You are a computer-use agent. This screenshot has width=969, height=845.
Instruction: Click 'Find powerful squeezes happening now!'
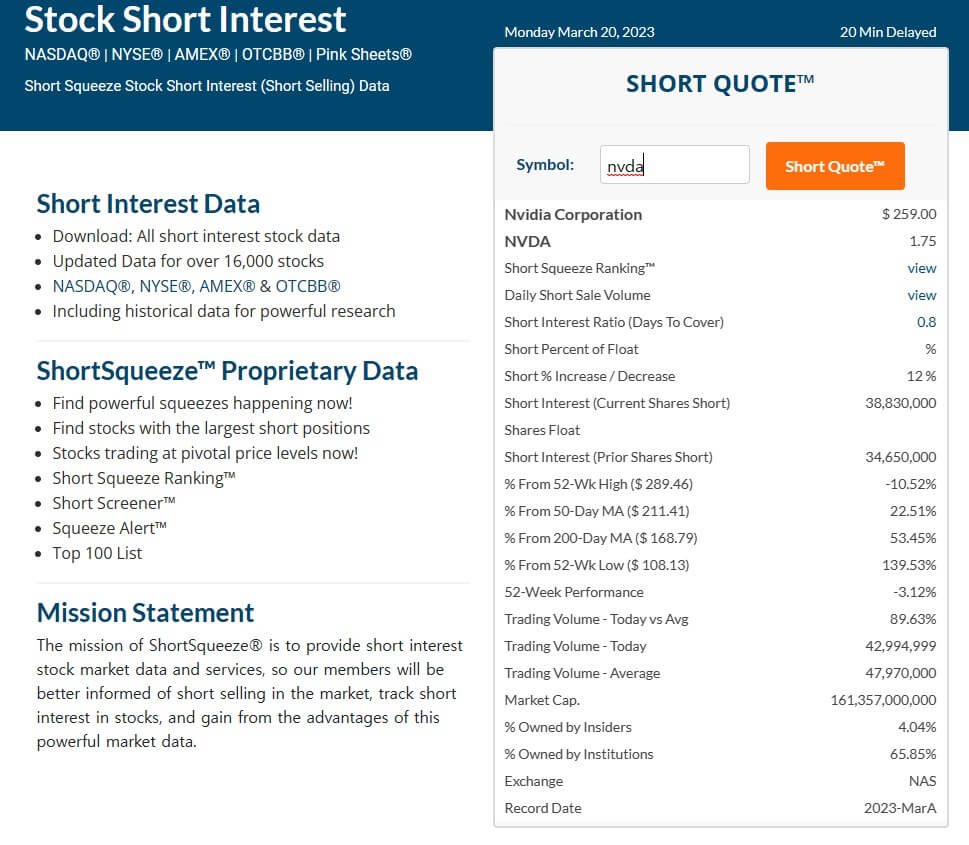click(202, 403)
